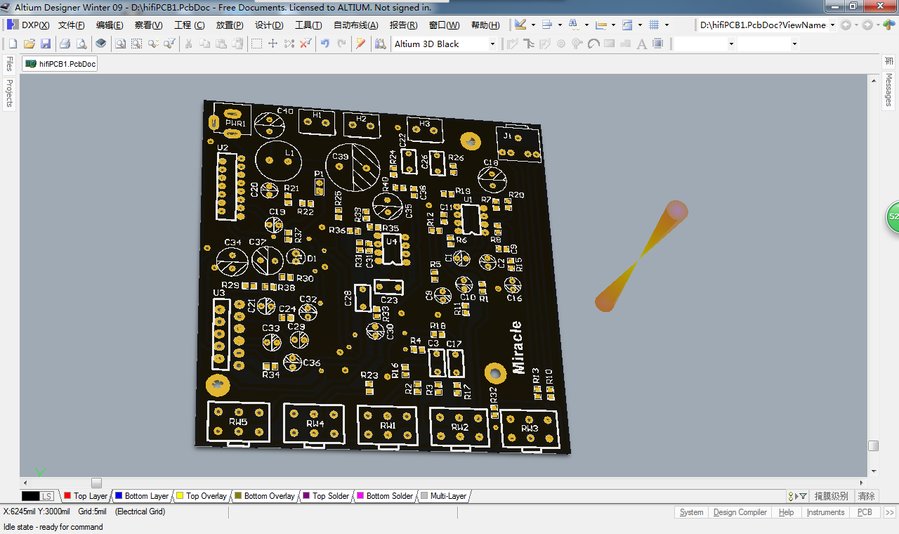This screenshot has width=899, height=534.
Task: Switch to the hifiPCB1.PcbDoc document tab
Action: point(61,64)
